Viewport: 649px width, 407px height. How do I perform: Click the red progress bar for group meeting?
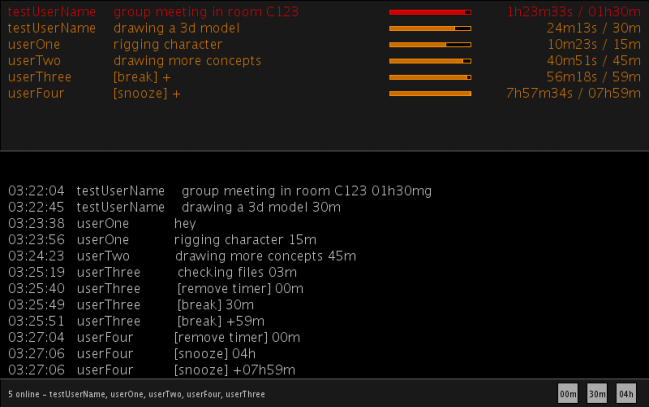coord(430,12)
